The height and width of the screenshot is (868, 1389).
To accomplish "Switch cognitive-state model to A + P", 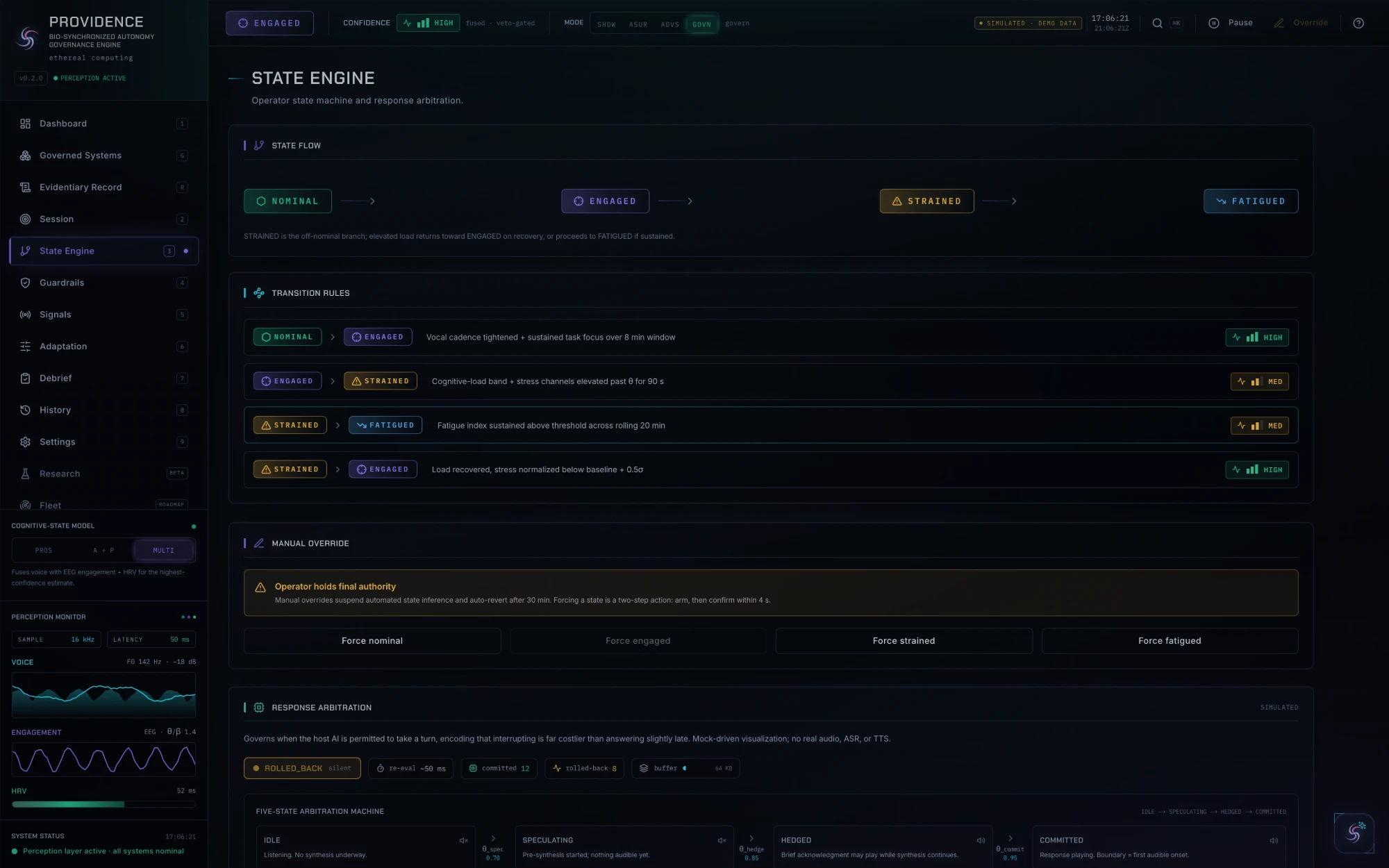I will pos(103,550).
